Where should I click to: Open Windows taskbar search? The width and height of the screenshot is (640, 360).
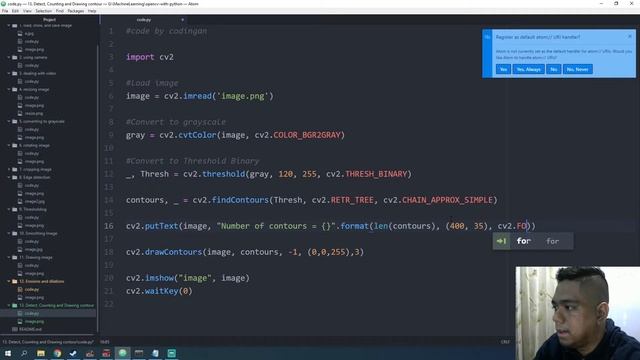24,353
